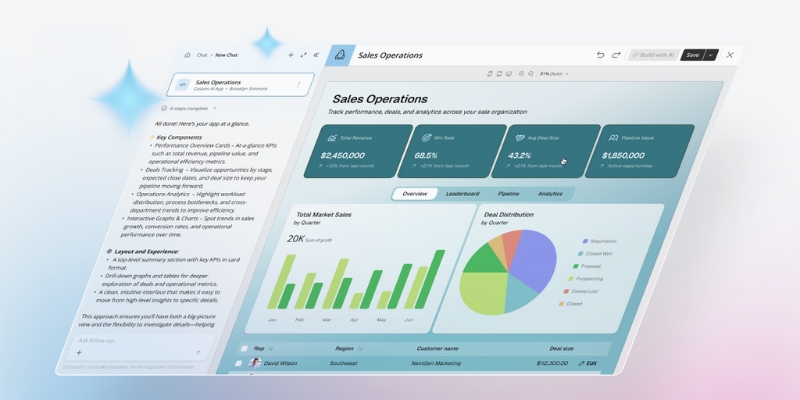Viewport: 800px width, 400px height.
Task: Expand chat panel with the arrows icon
Action: point(304,55)
